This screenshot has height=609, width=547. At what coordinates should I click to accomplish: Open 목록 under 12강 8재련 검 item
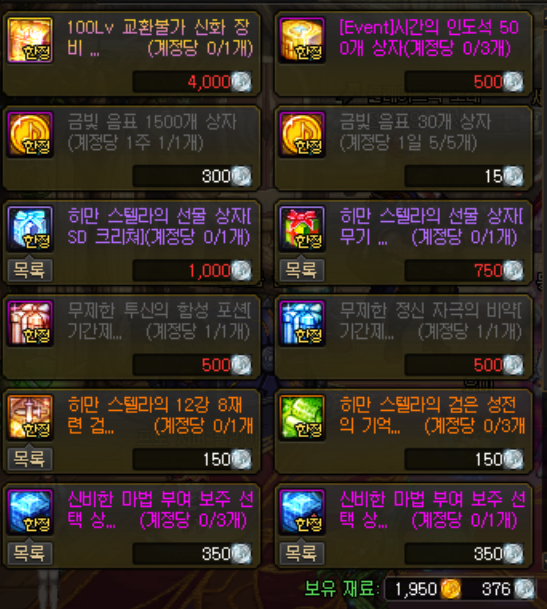(30, 459)
